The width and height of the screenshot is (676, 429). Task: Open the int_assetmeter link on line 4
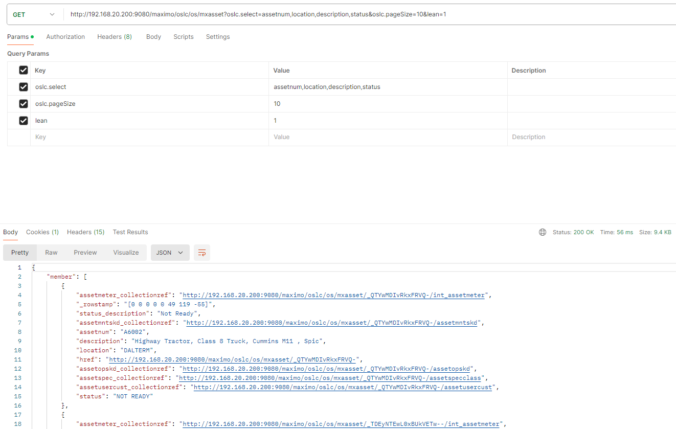coord(334,295)
